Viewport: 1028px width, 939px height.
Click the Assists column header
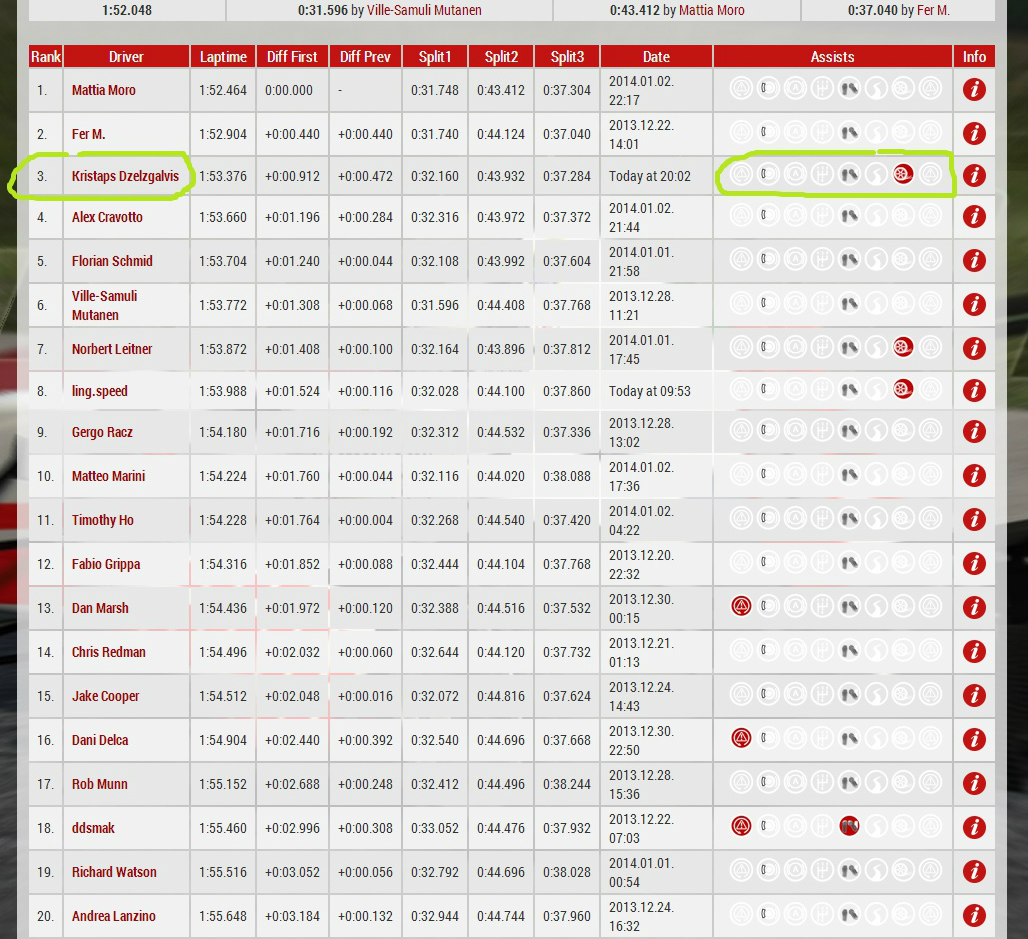click(x=833, y=56)
